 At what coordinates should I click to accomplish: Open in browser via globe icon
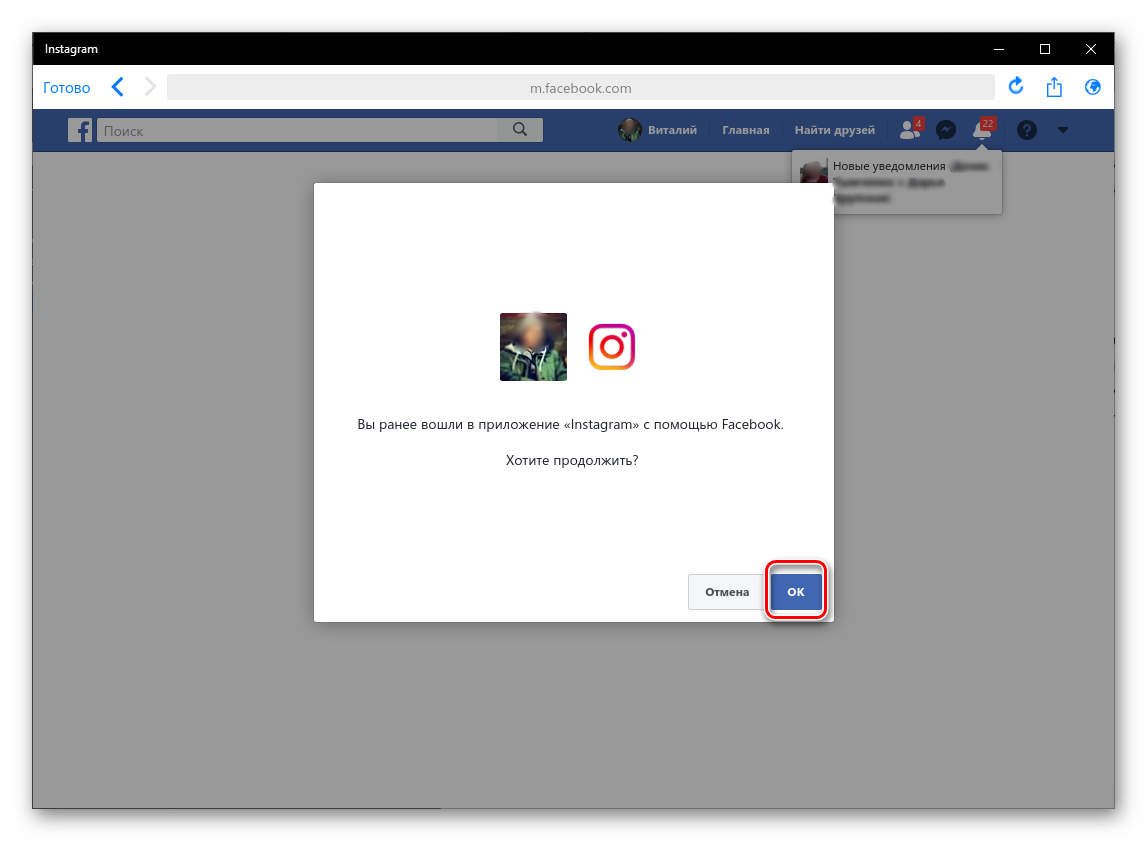click(1093, 87)
